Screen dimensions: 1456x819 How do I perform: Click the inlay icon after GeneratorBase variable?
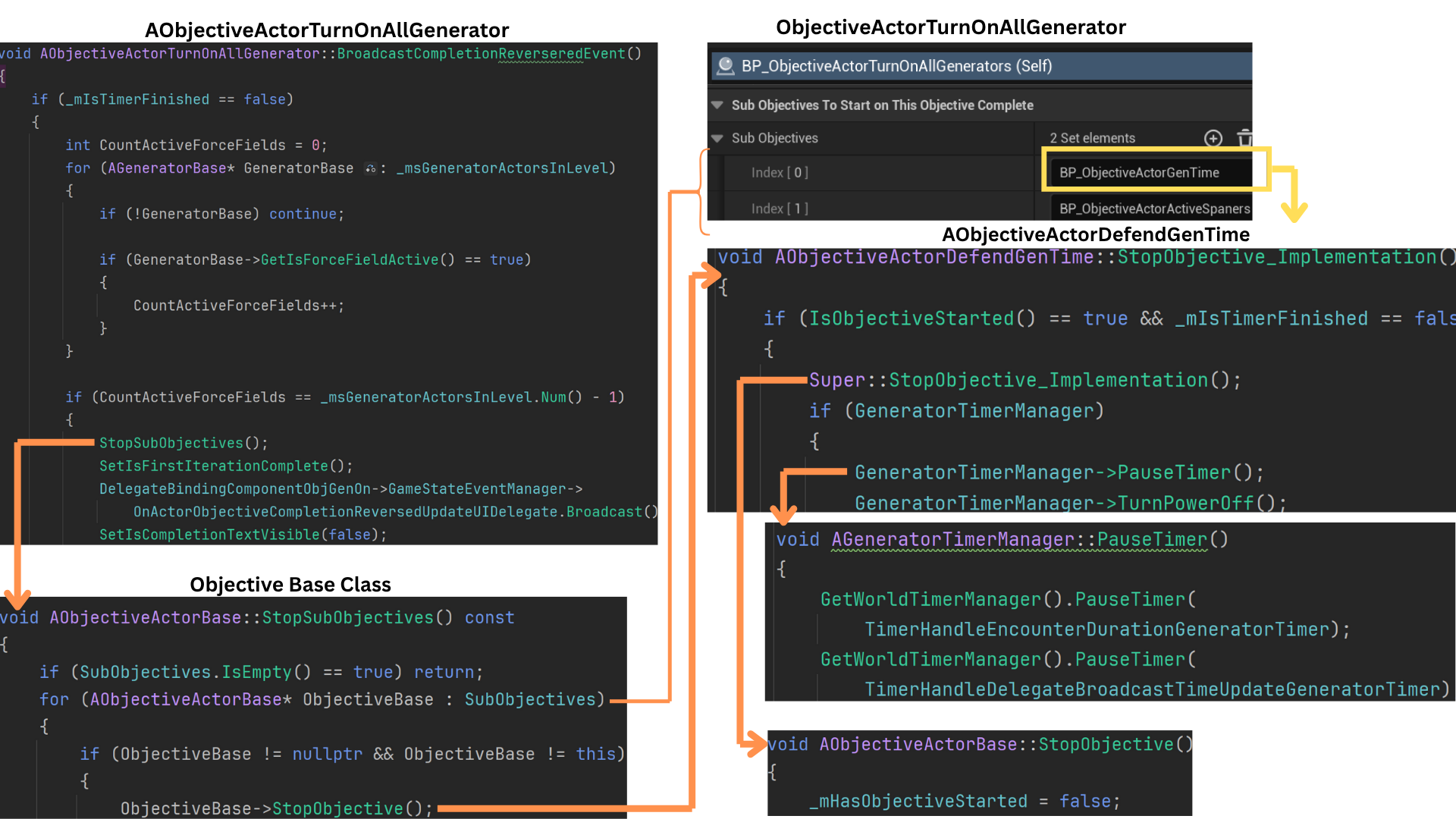370,168
